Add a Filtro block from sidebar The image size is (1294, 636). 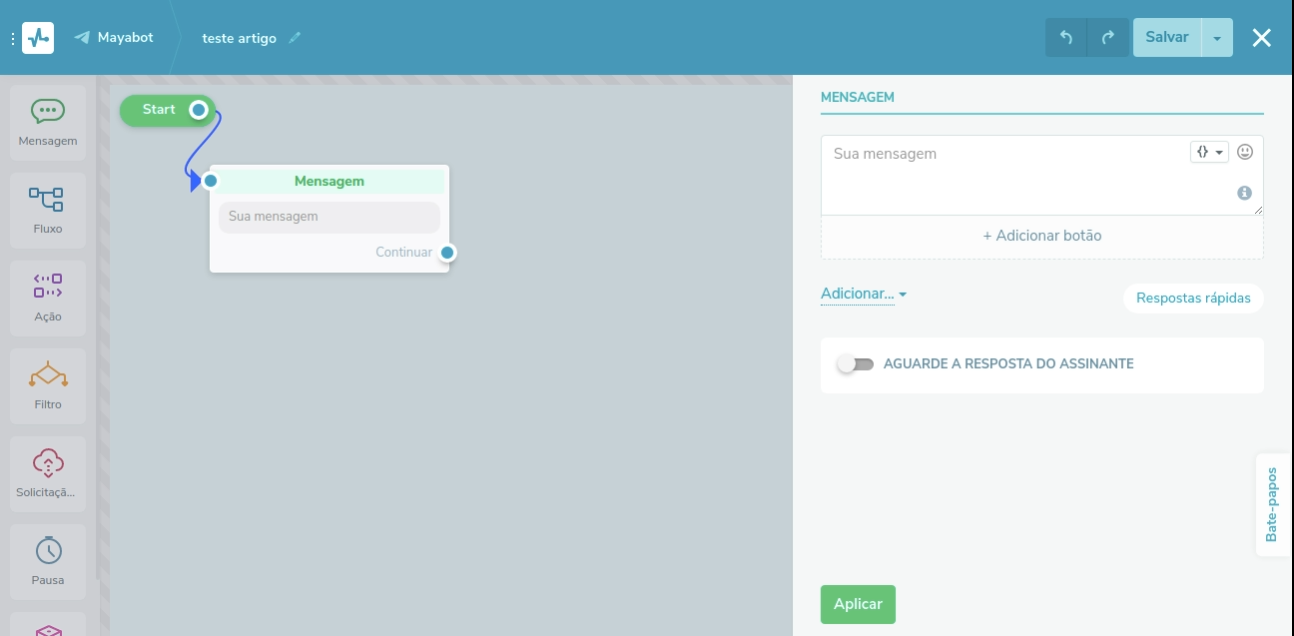[47, 387]
